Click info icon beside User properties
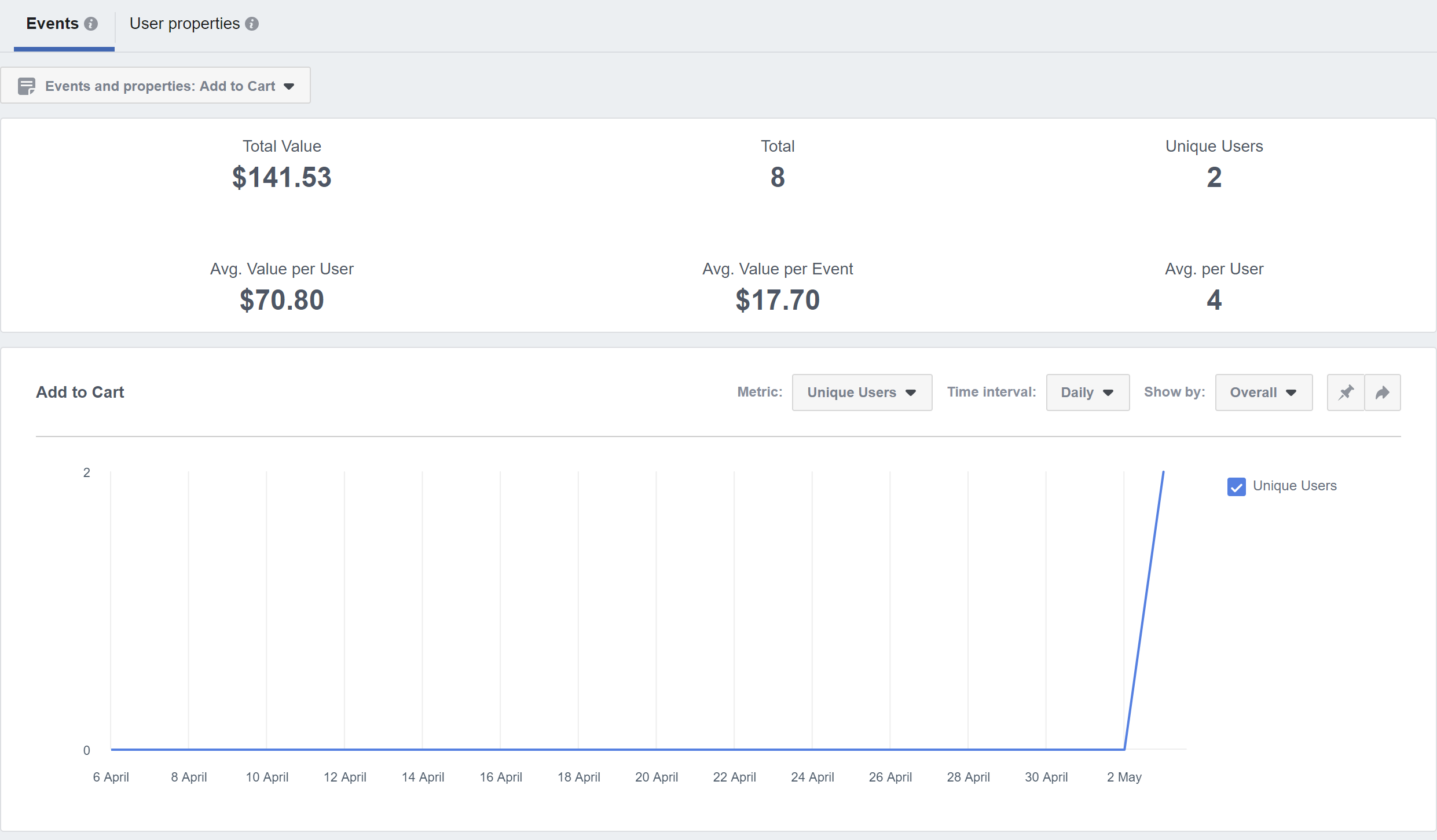The width and height of the screenshot is (1437, 840). pos(252,24)
